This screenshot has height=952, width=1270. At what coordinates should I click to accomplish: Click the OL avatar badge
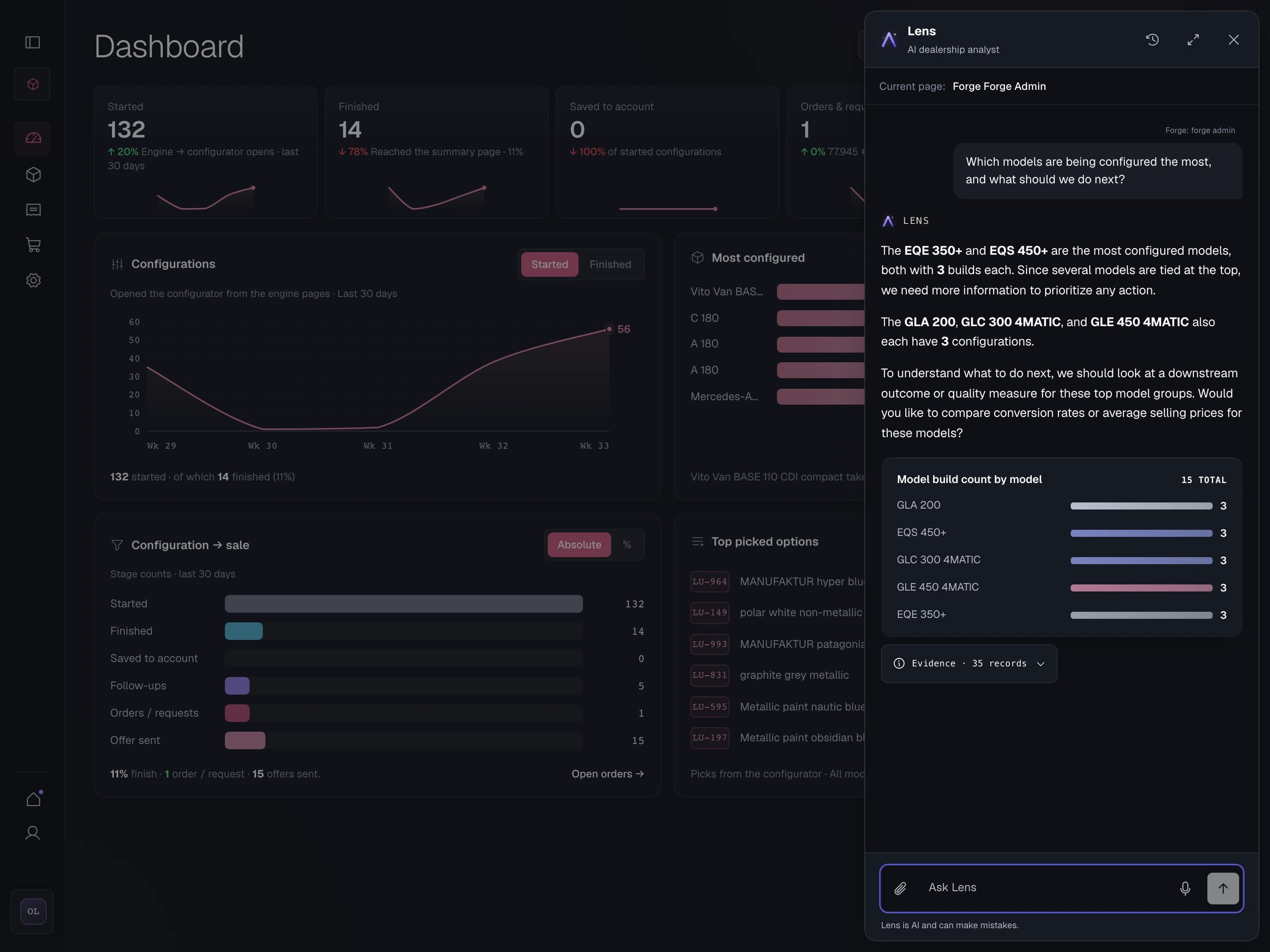33,911
